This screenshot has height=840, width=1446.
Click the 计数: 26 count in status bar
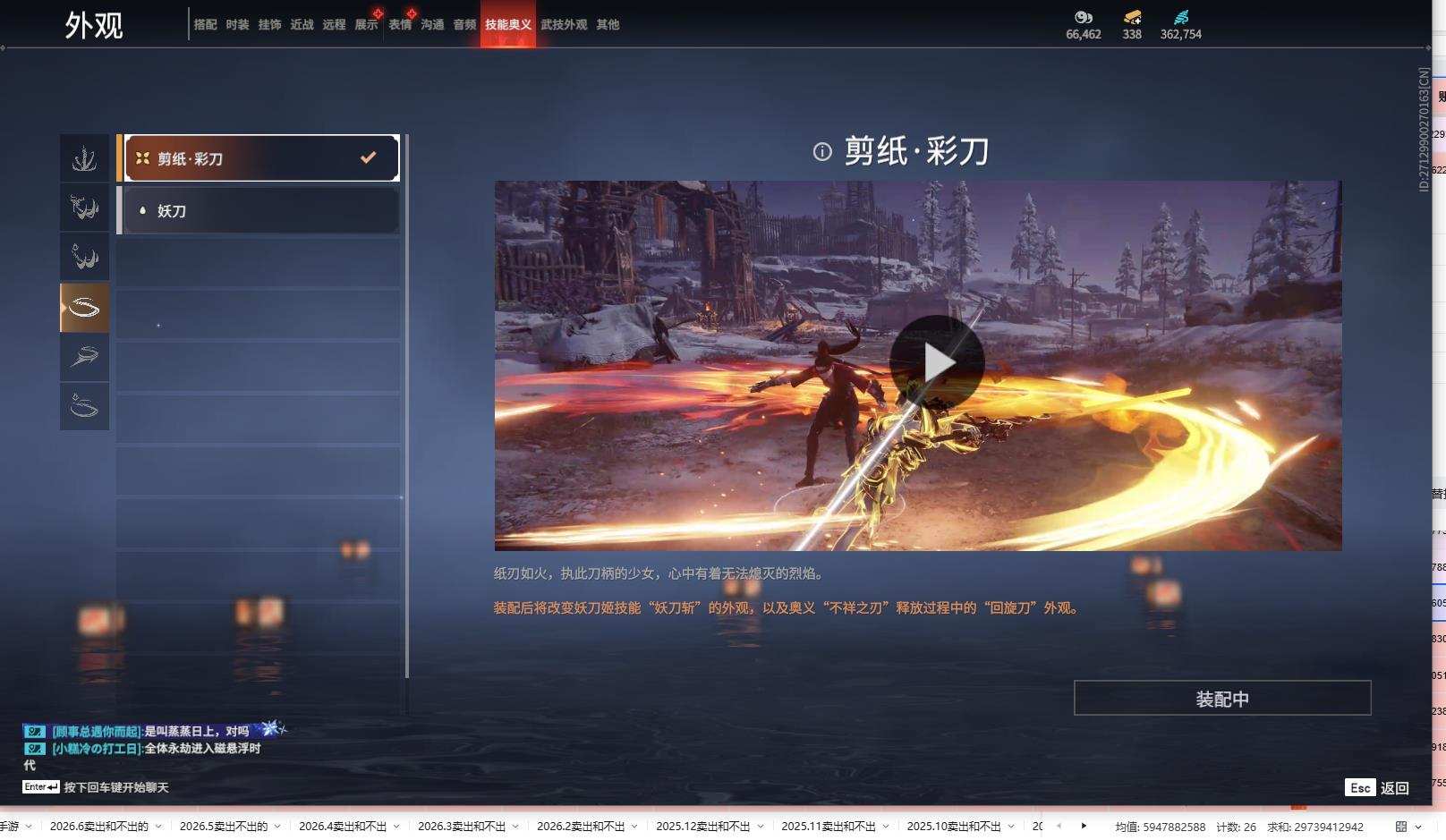(1236, 827)
